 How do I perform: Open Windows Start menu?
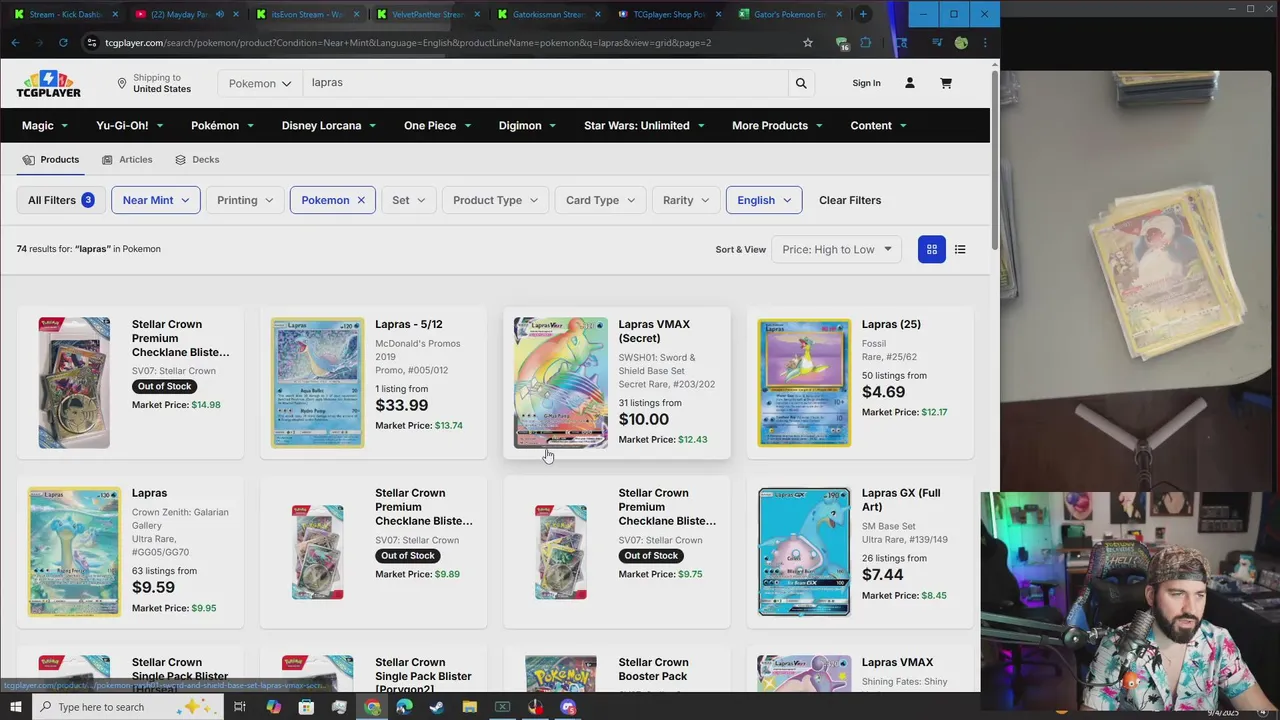pyautogui.click(x=16, y=707)
